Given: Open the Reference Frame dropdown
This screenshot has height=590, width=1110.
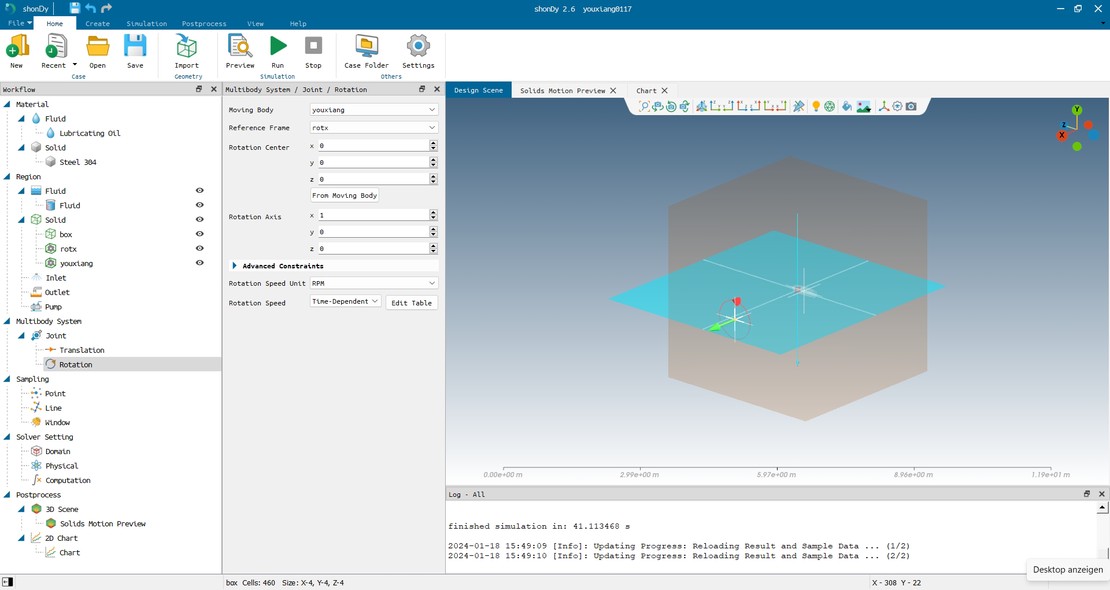Looking at the screenshot, I should [374, 127].
